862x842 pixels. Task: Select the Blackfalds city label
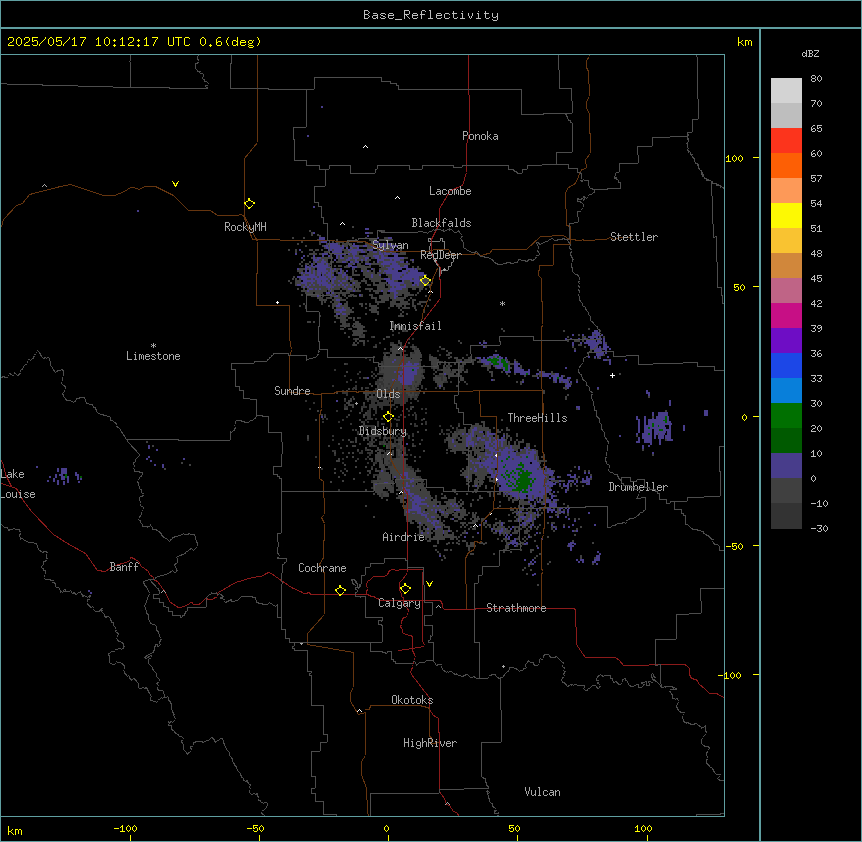441,223
